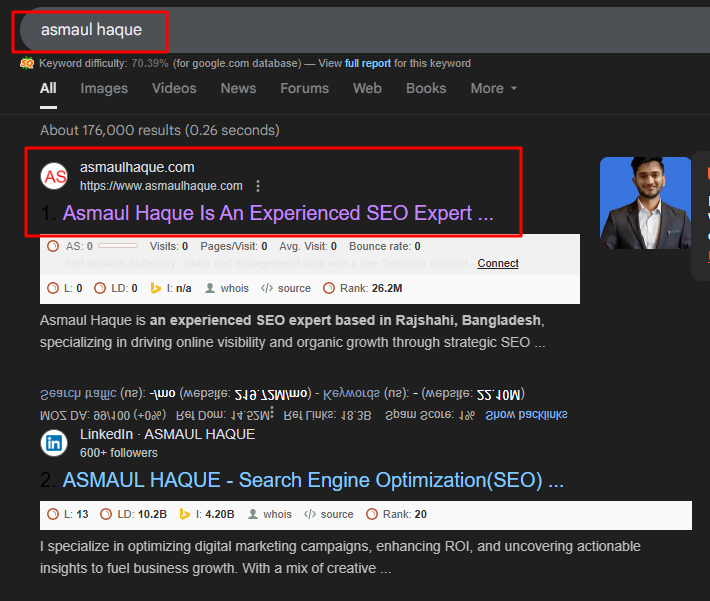
Task: Open the Asmaul Haque Is An Experienced SEO Expert result
Action: tap(278, 213)
